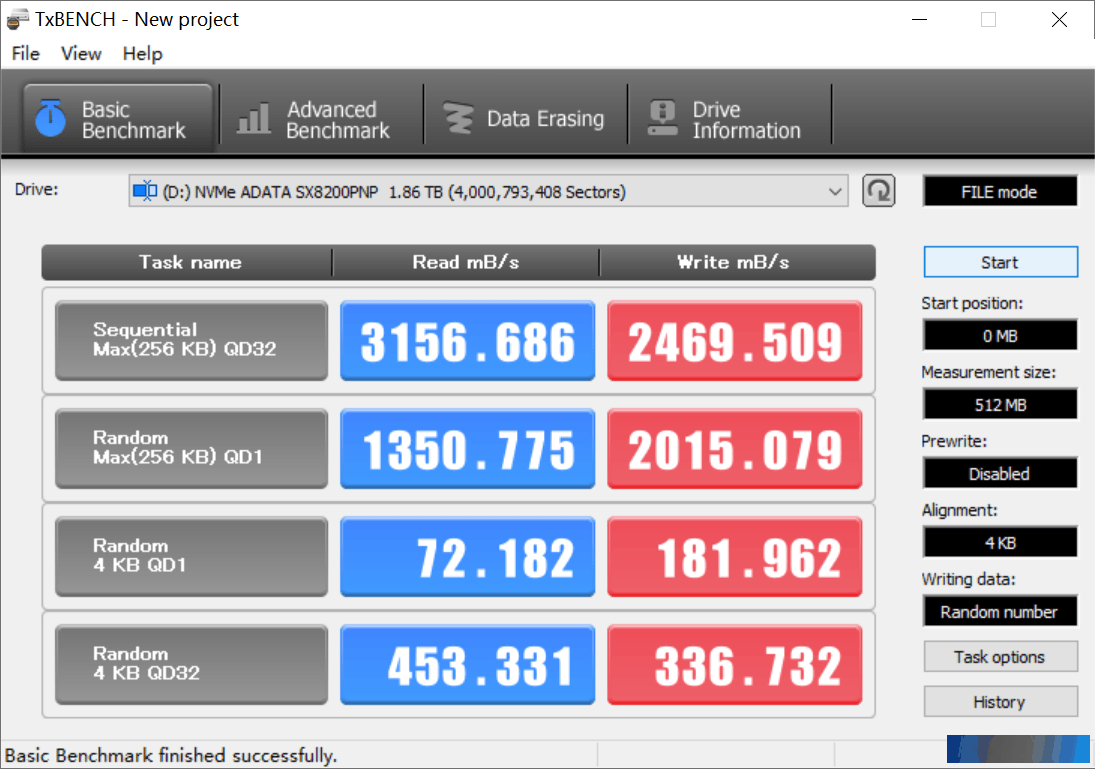The height and width of the screenshot is (769, 1095).
Task: Click the read value 1350.775
Action: tap(467, 448)
